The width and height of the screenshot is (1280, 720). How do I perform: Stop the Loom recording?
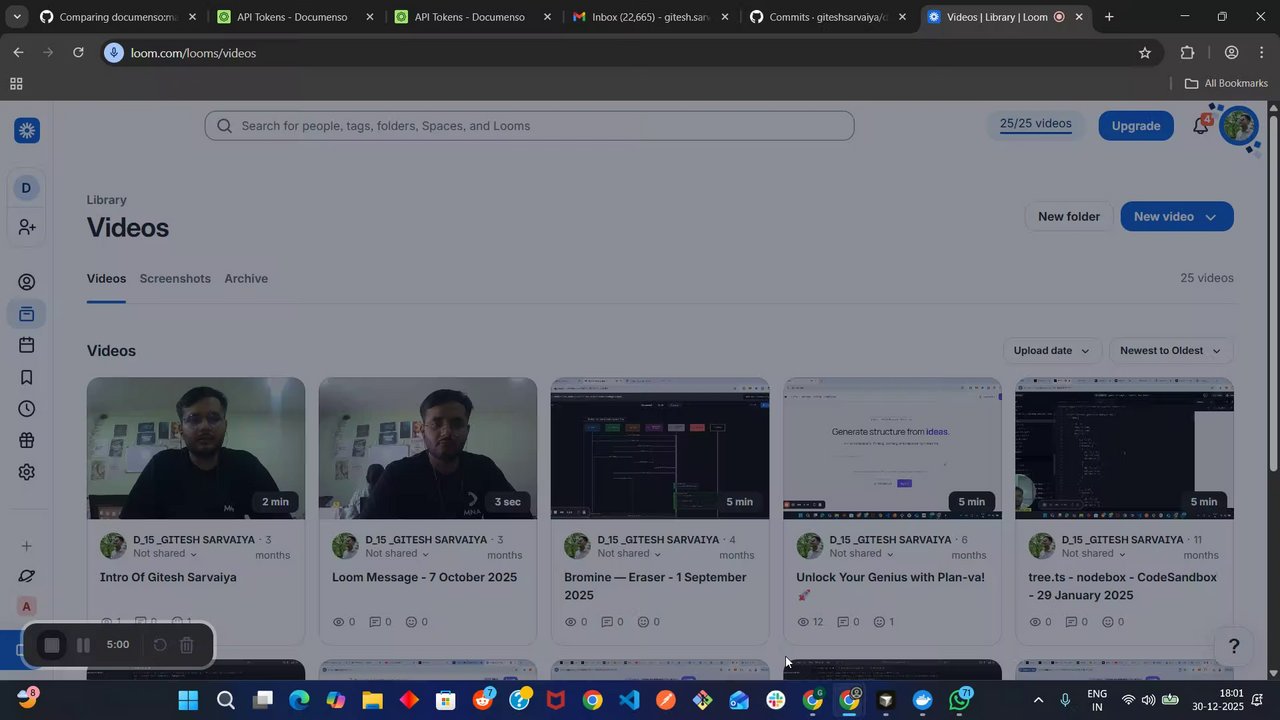pyautogui.click(x=52, y=646)
